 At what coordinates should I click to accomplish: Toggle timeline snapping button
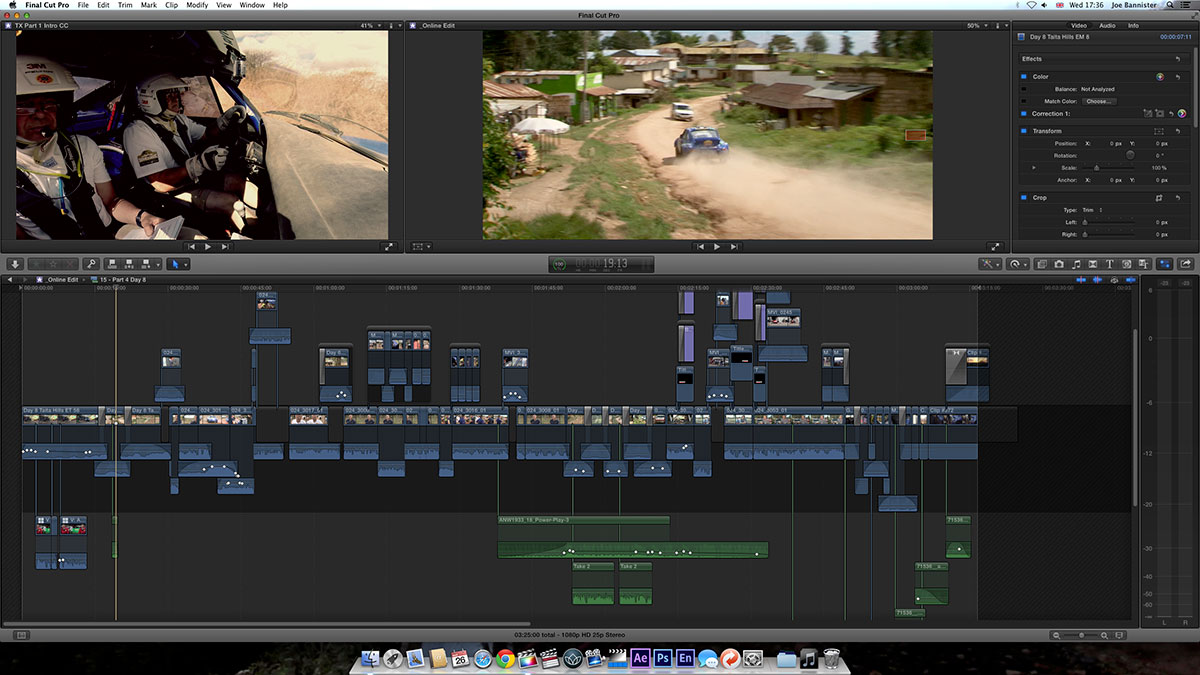[1130, 280]
